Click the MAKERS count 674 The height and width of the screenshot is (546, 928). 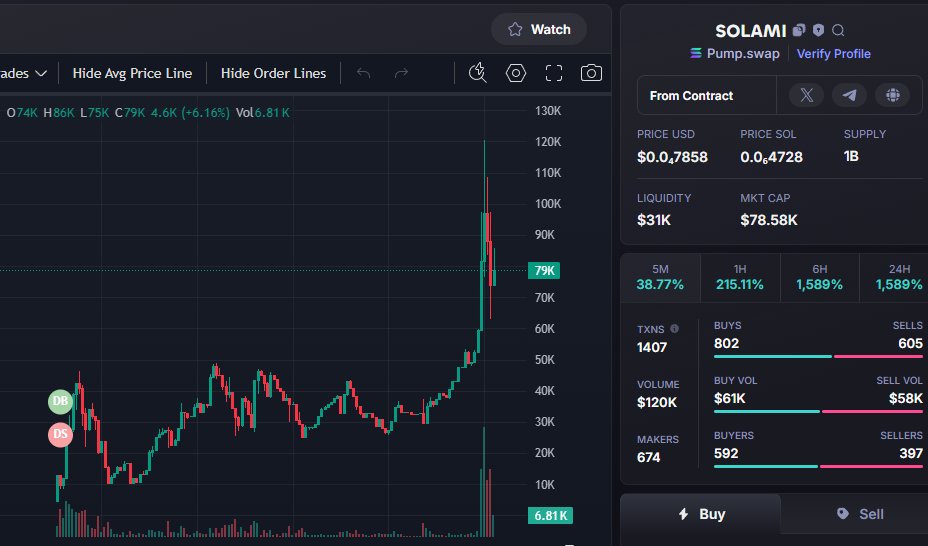pos(648,457)
